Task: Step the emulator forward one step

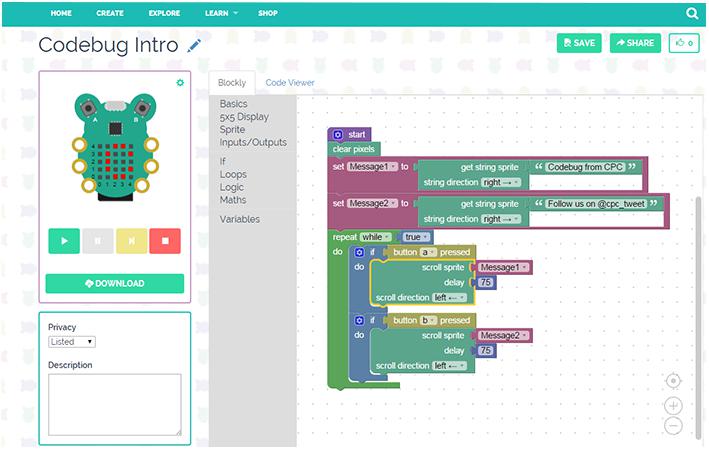Action: (132, 241)
